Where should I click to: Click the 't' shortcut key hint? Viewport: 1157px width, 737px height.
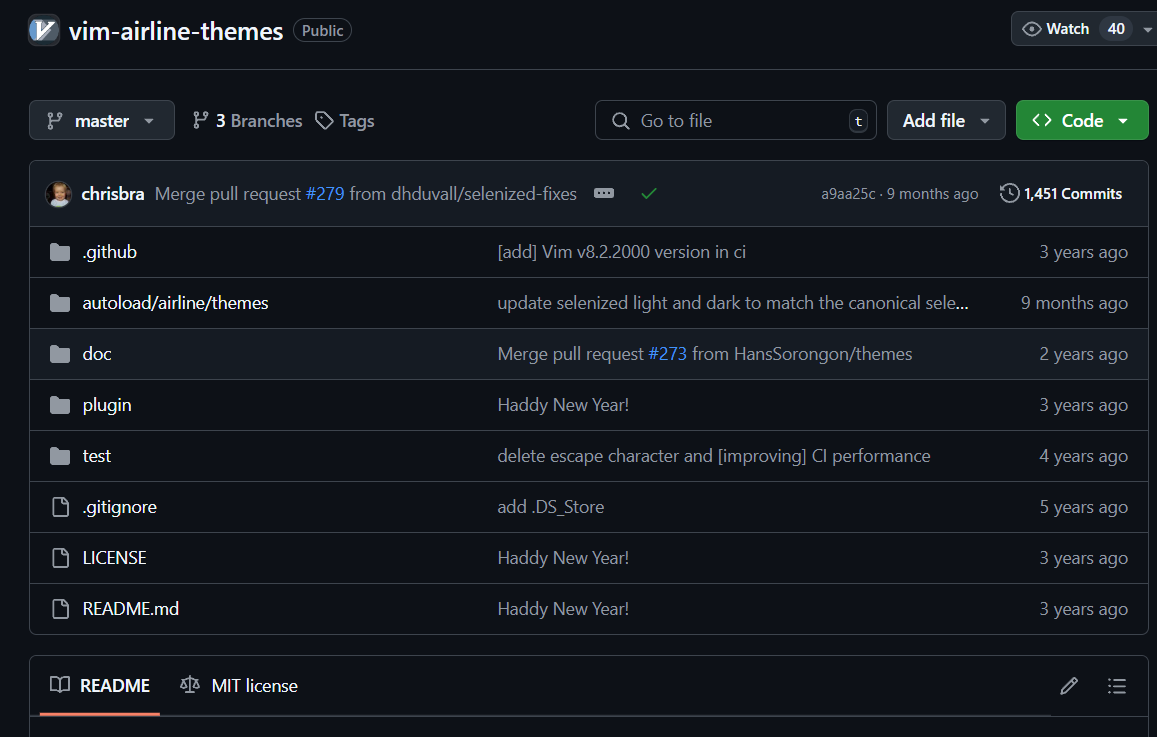click(858, 121)
